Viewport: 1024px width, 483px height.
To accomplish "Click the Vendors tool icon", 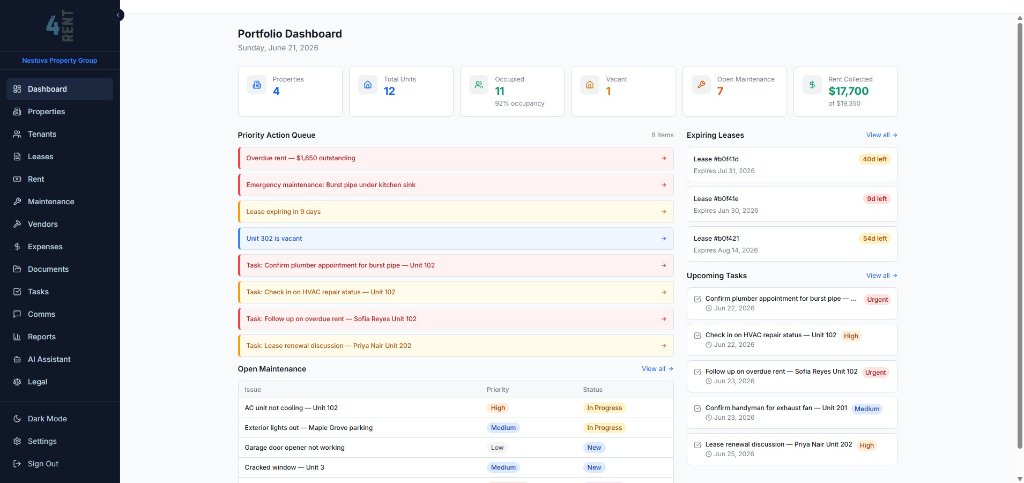I will (17, 224).
